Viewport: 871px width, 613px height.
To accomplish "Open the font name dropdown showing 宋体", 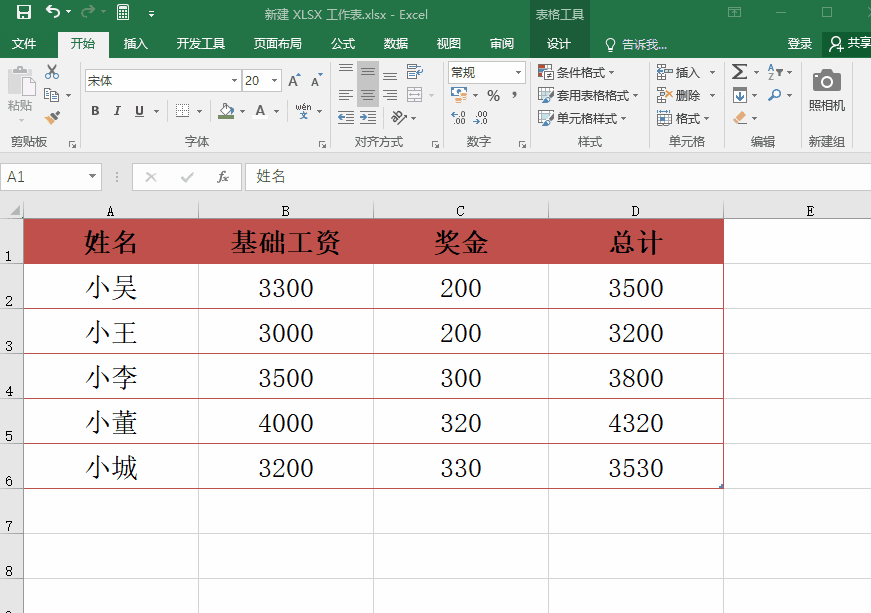I will pos(163,81).
